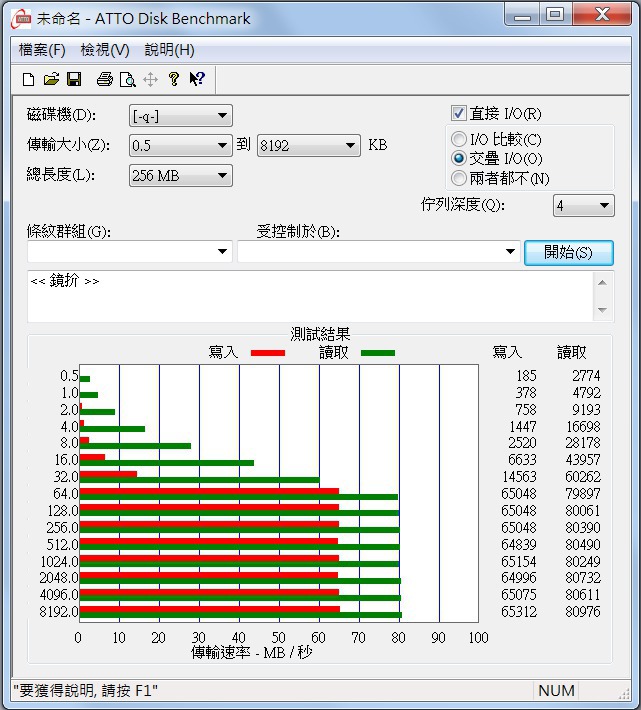Open the 說明(H) menu

tap(169, 50)
